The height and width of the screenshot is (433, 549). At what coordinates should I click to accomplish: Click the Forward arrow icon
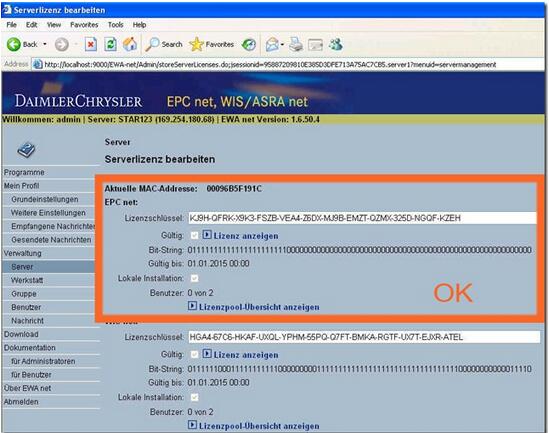(x=62, y=44)
